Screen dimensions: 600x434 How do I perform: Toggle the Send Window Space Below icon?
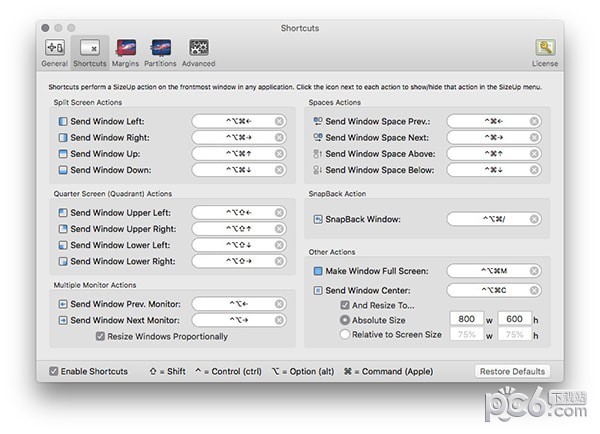[318, 170]
